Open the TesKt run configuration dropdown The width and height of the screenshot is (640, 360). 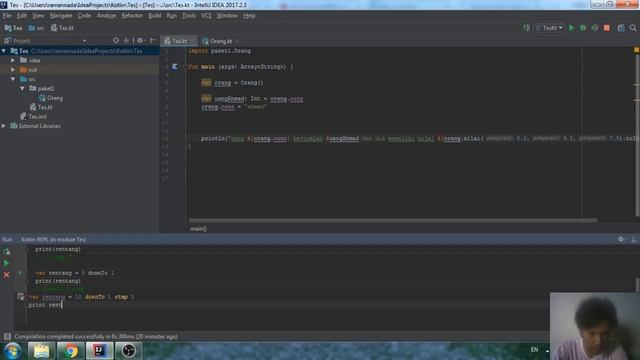(x=549, y=28)
